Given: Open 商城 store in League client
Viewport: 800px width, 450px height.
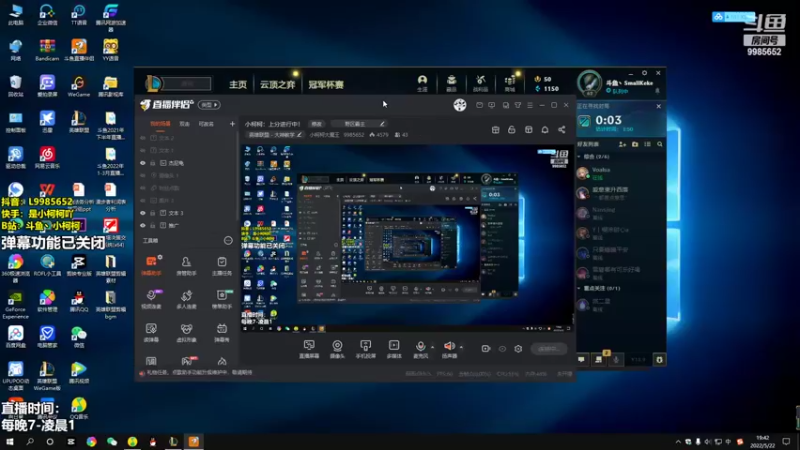Looking at the screenshot, I should tap(510, 83).
